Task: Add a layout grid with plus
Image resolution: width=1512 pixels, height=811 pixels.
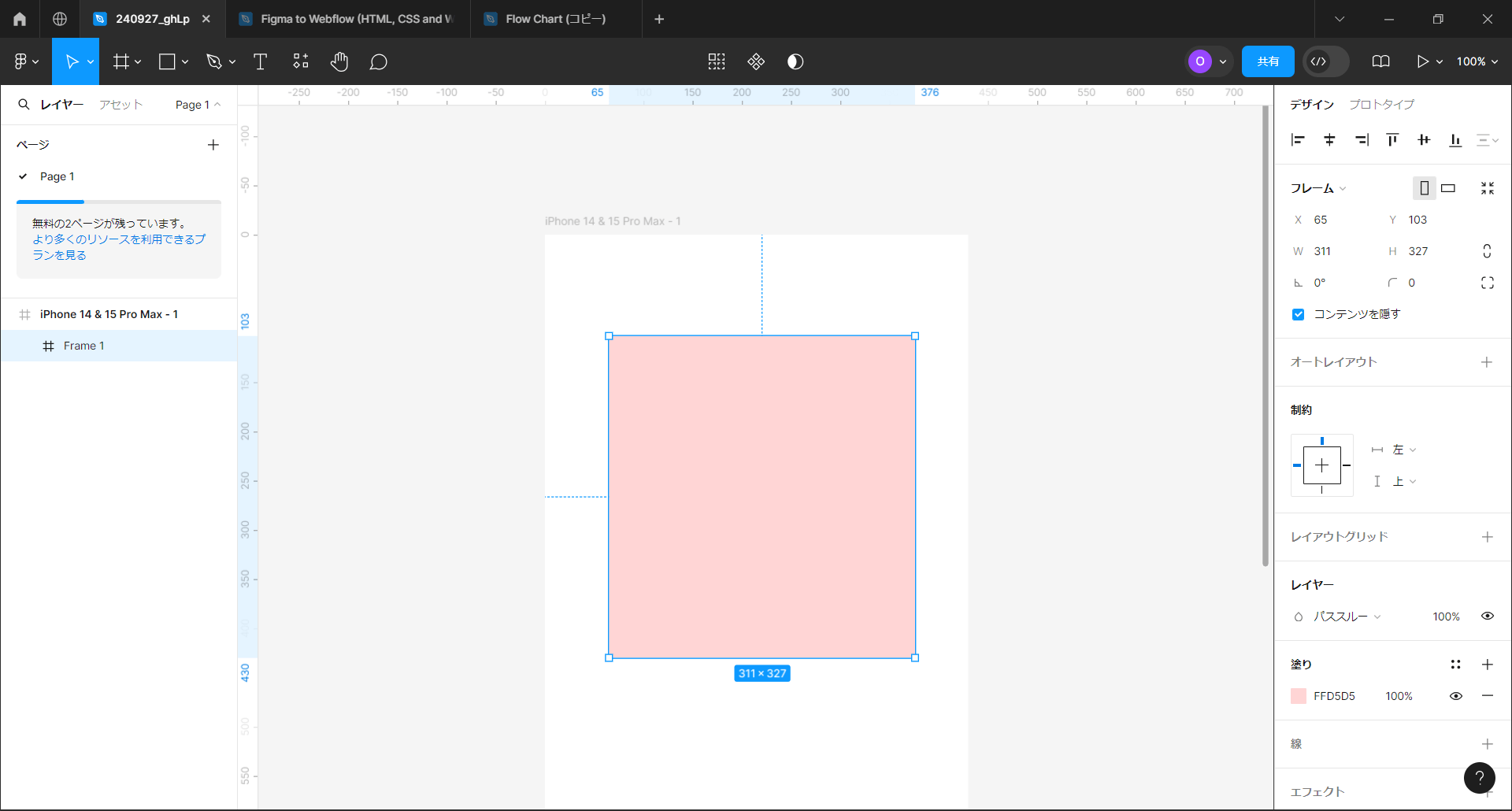Action: [x=1487, y=537]
